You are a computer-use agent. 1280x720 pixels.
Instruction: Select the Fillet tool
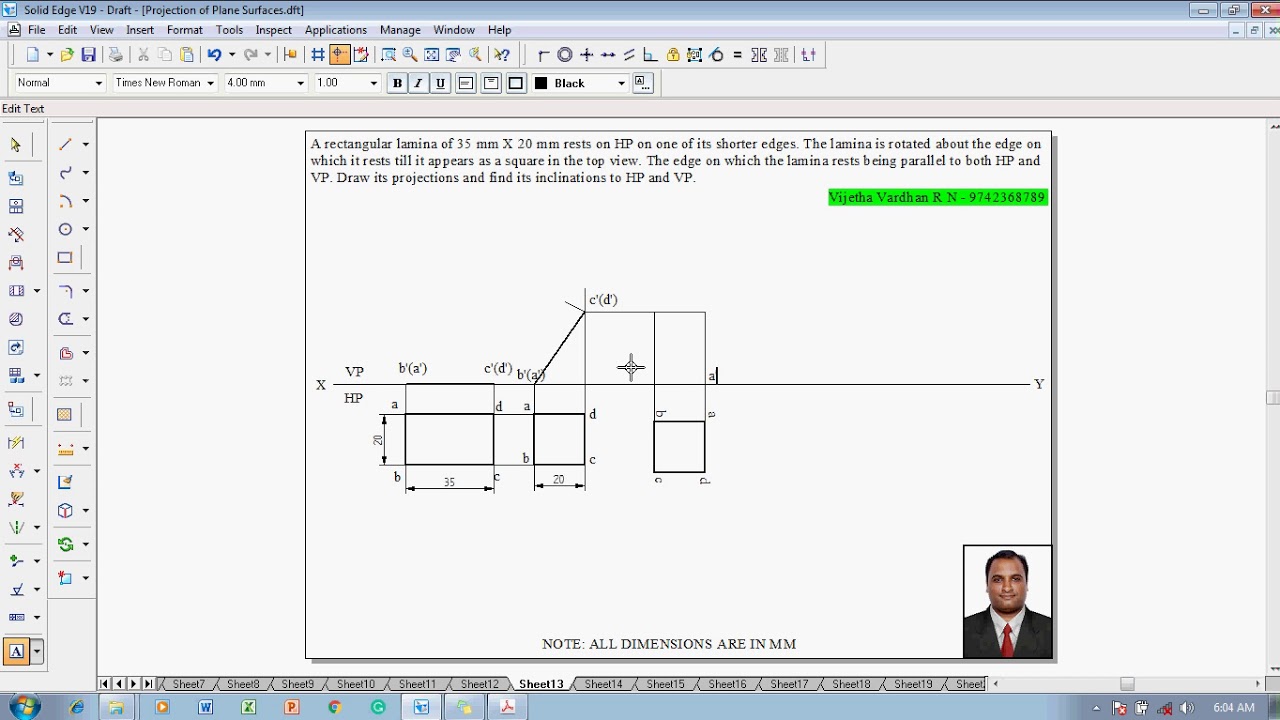pyautogui.click(x=65, y=291)
